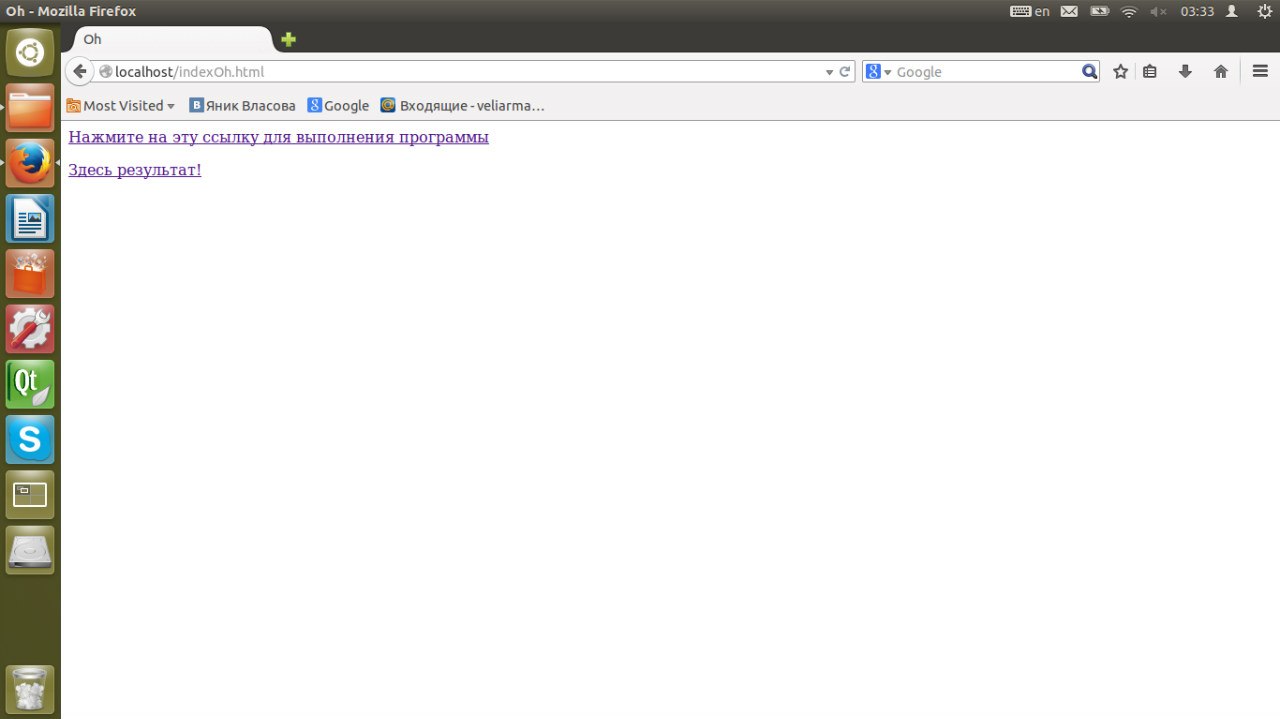
Task: Click the clock showing 03:33
Action: 1197,11
